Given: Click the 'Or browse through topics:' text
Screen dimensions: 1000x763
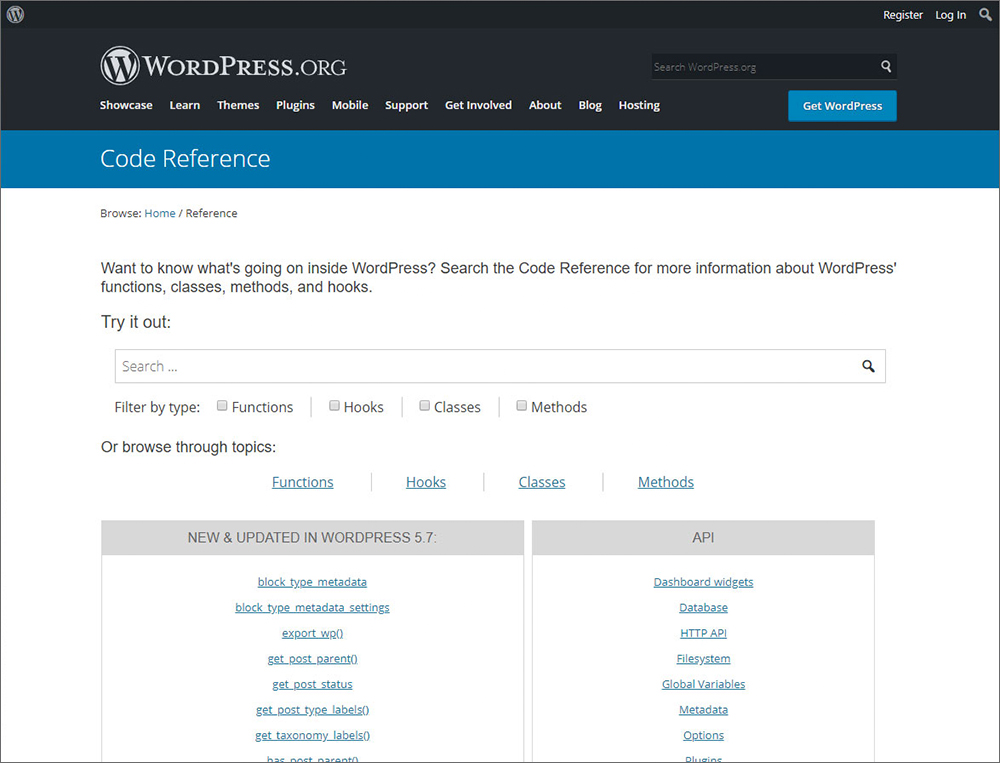Looking at the screenshot, I should coord(188,447).
